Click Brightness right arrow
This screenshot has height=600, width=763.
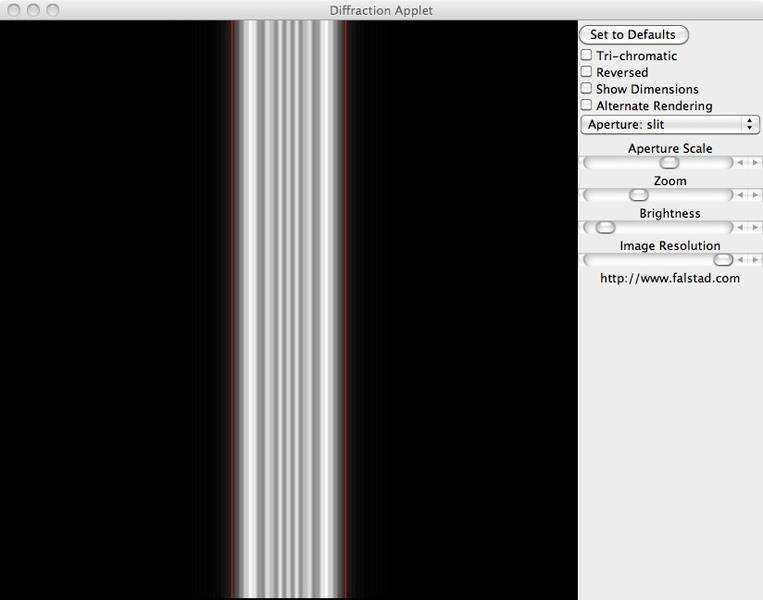coord(755,227)
